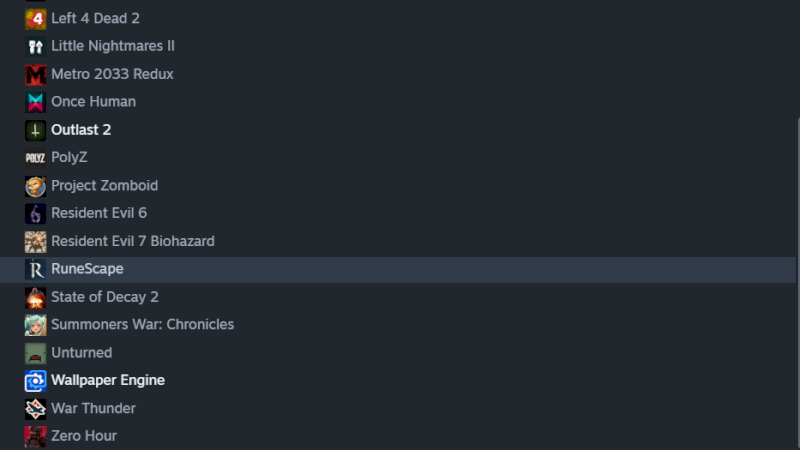Open State of Decay 2 in library

point(104,297)
